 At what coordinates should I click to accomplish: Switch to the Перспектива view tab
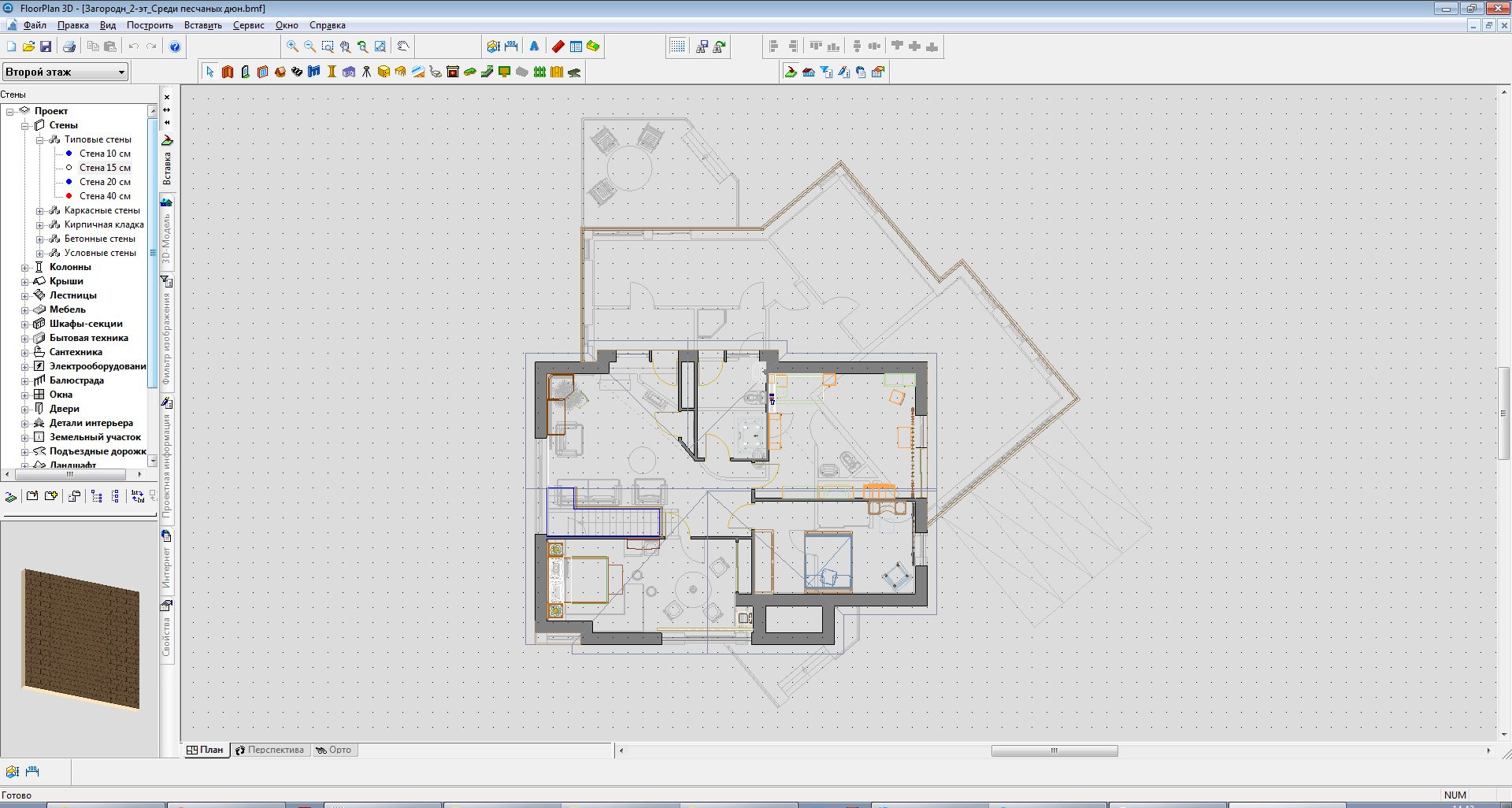270,750
